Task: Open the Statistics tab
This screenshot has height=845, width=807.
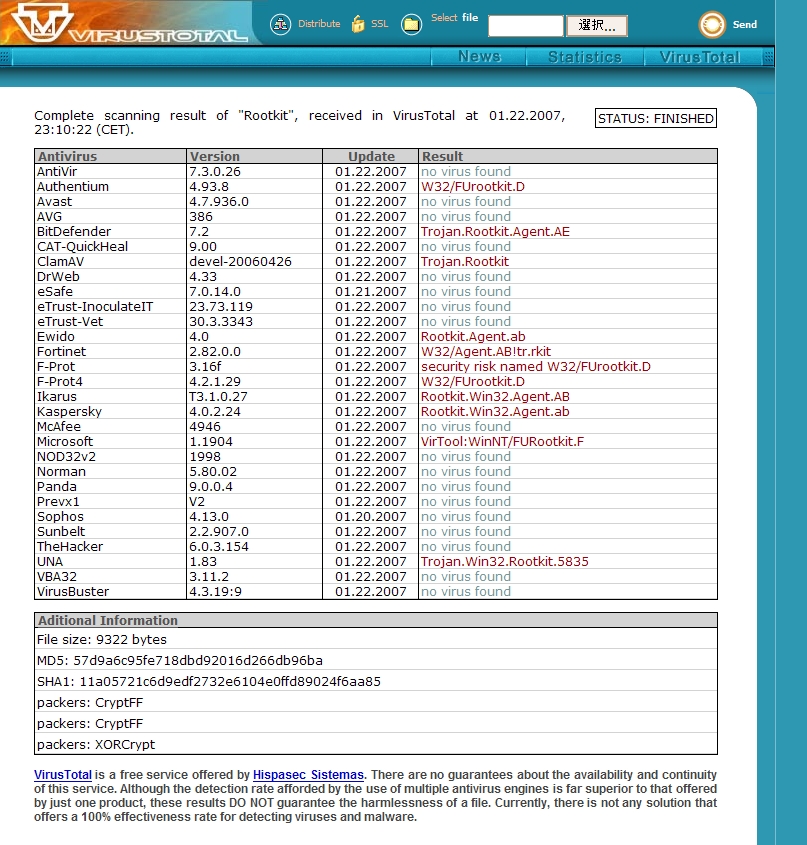Action: click(585, 57)
